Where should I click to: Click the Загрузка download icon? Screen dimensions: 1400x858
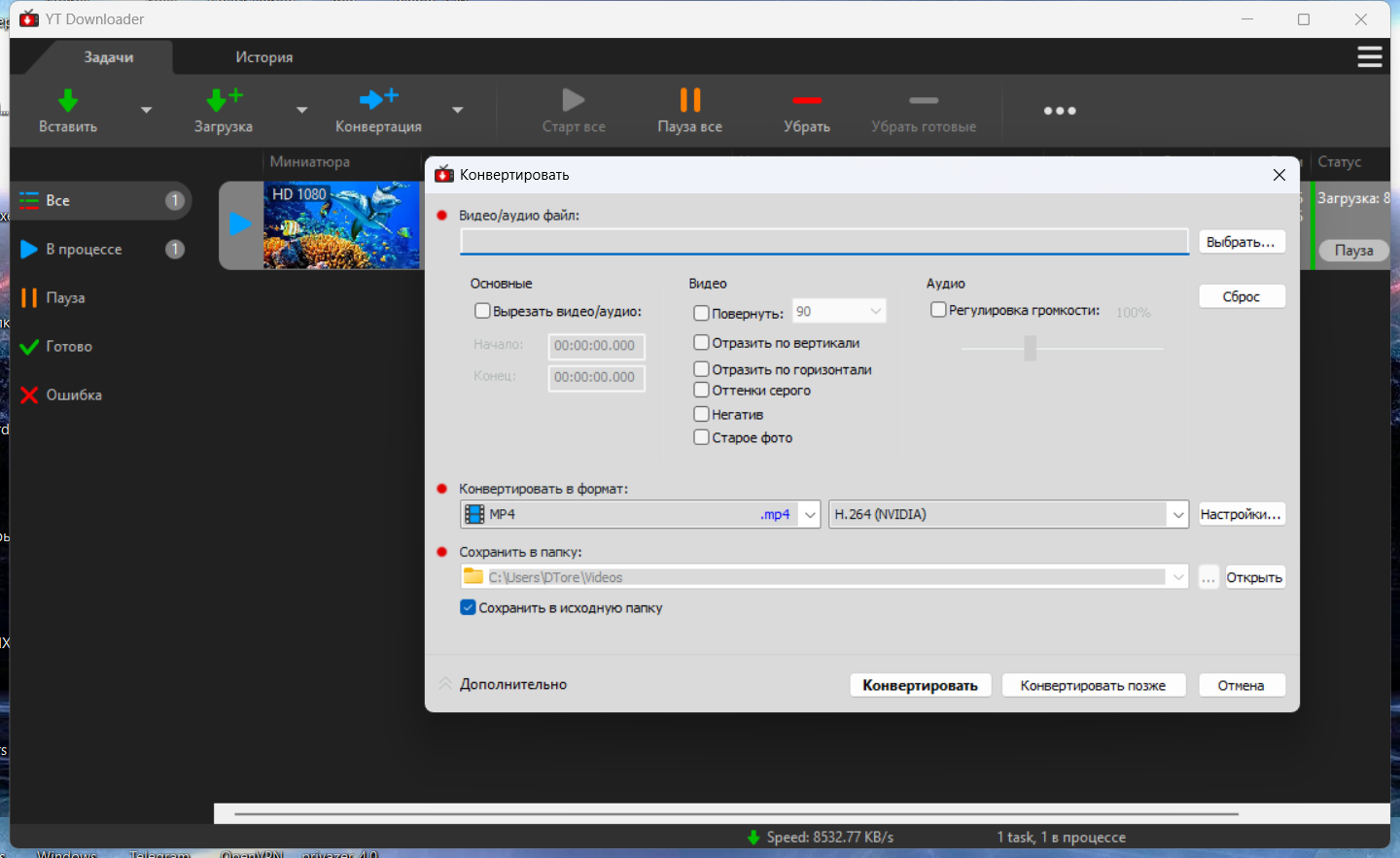[223, 101]
